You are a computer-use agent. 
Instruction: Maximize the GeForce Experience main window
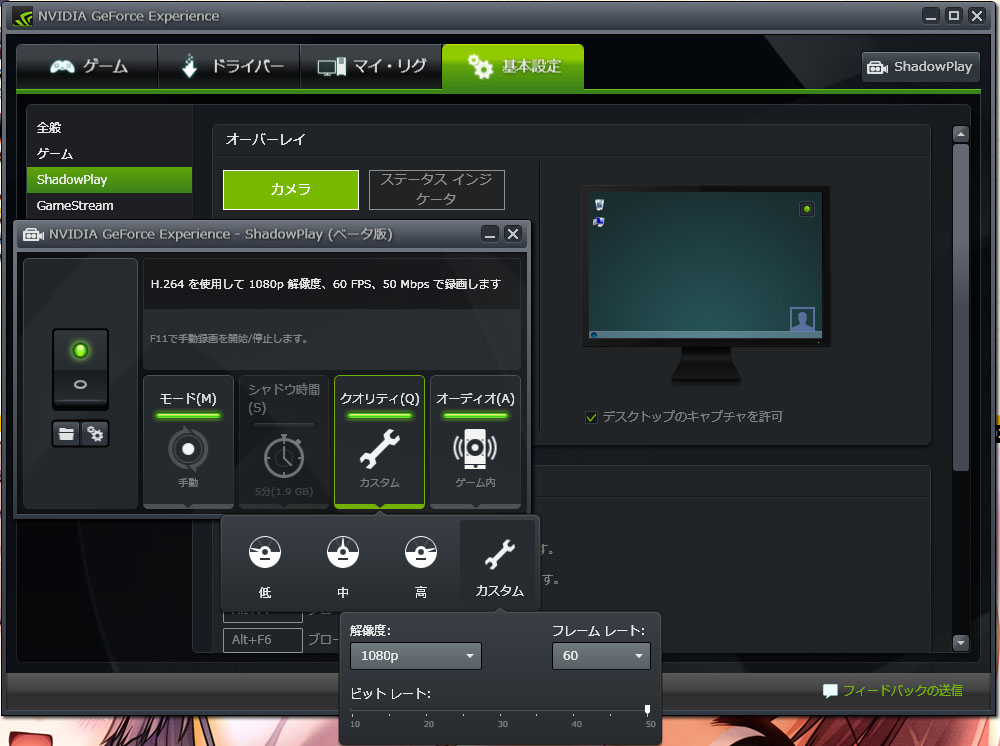click(954, 15)
